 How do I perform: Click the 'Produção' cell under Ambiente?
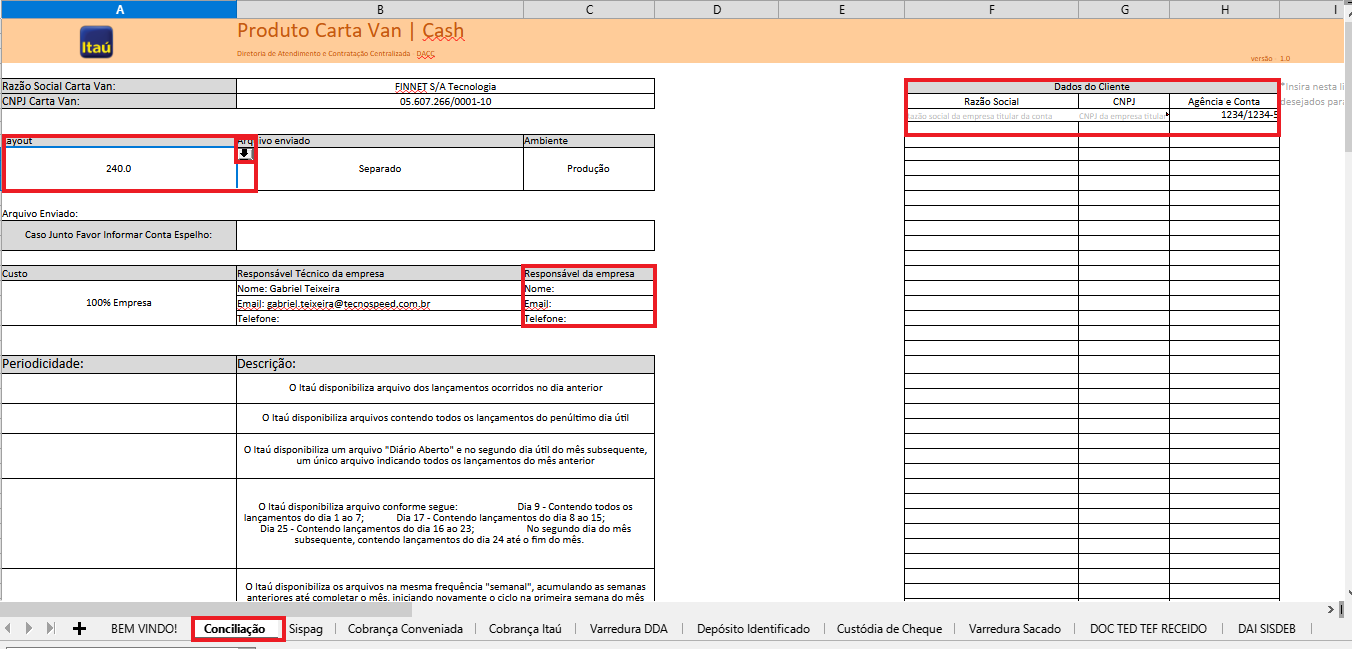589,168
